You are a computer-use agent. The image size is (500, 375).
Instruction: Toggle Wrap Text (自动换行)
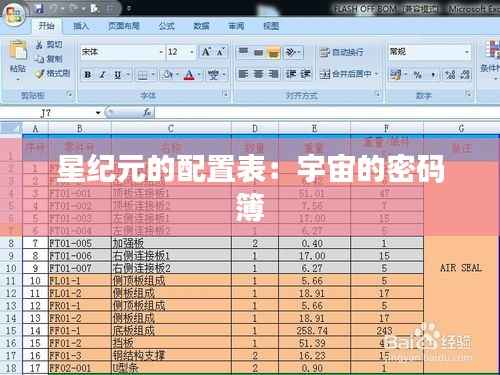click(342, 52)
